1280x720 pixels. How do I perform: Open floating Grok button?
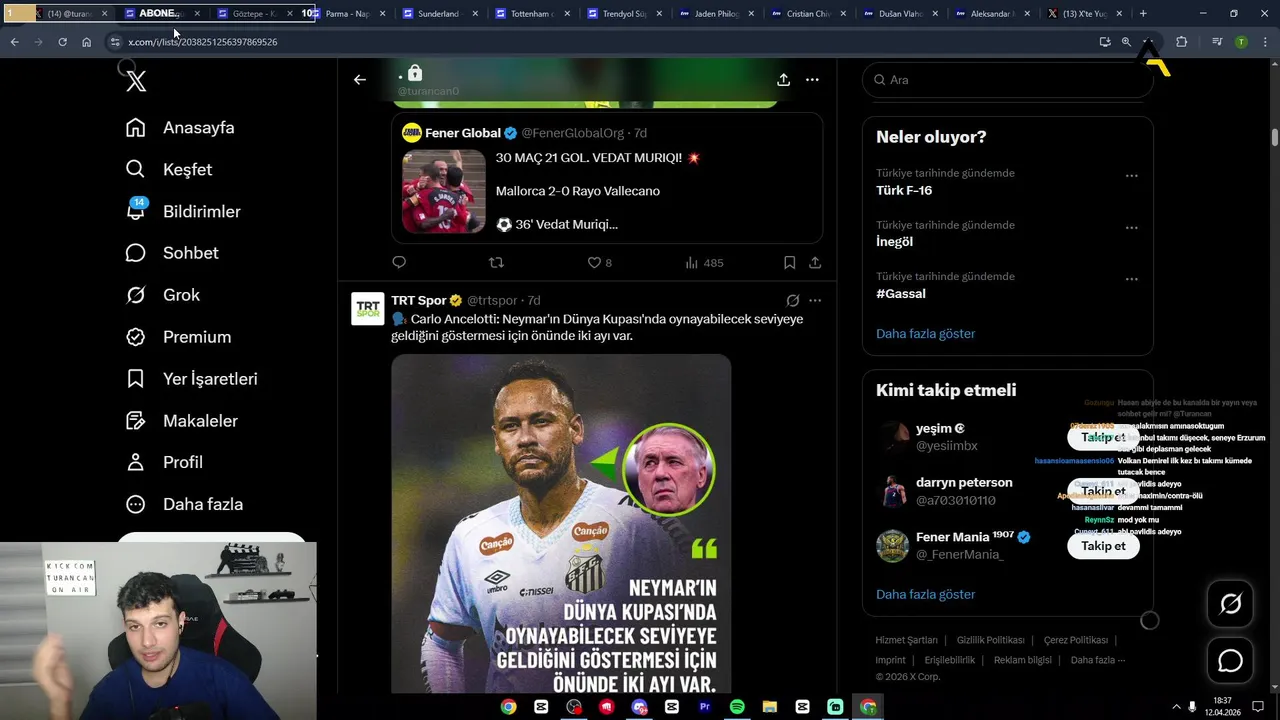tap(1230, 604)
